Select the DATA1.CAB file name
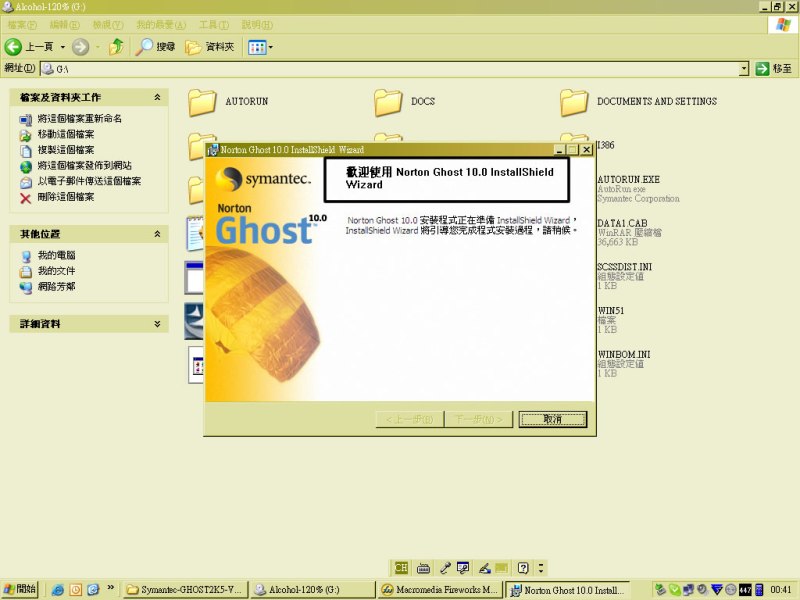 (x=622, y=223)
